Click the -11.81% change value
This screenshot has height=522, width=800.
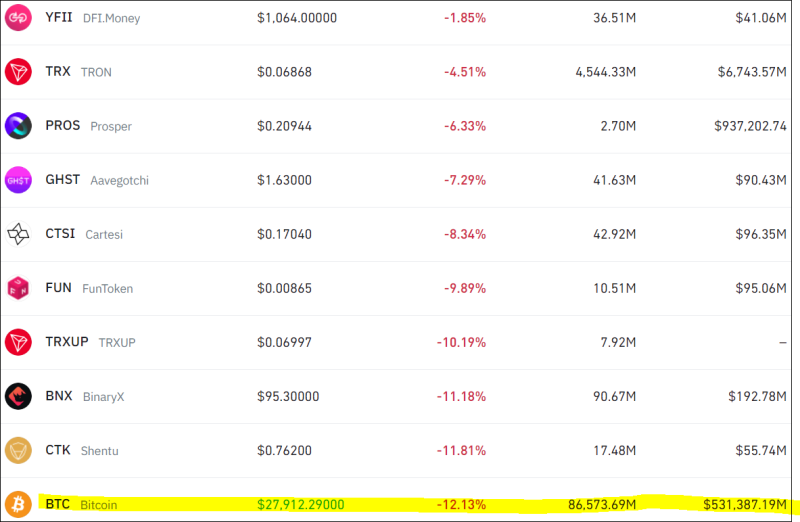pos(461,451)
